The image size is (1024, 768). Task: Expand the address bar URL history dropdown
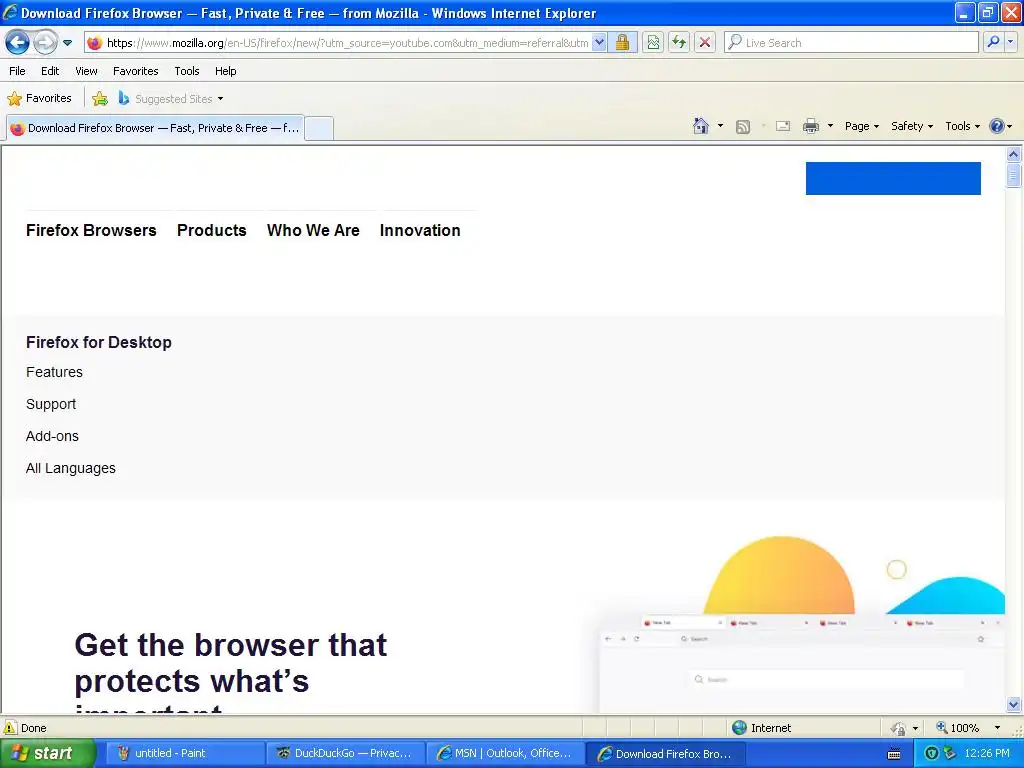click(599, 43)
